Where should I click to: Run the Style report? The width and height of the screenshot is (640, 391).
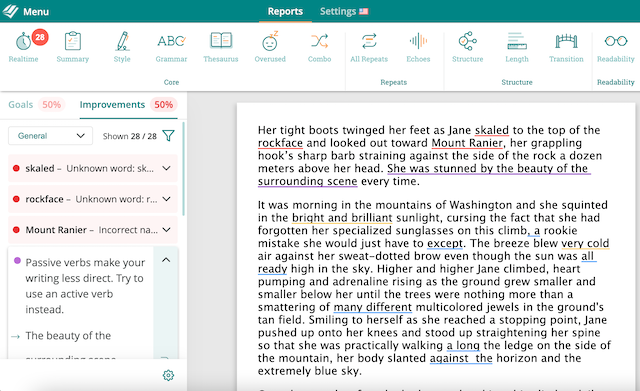pos(122,41)
